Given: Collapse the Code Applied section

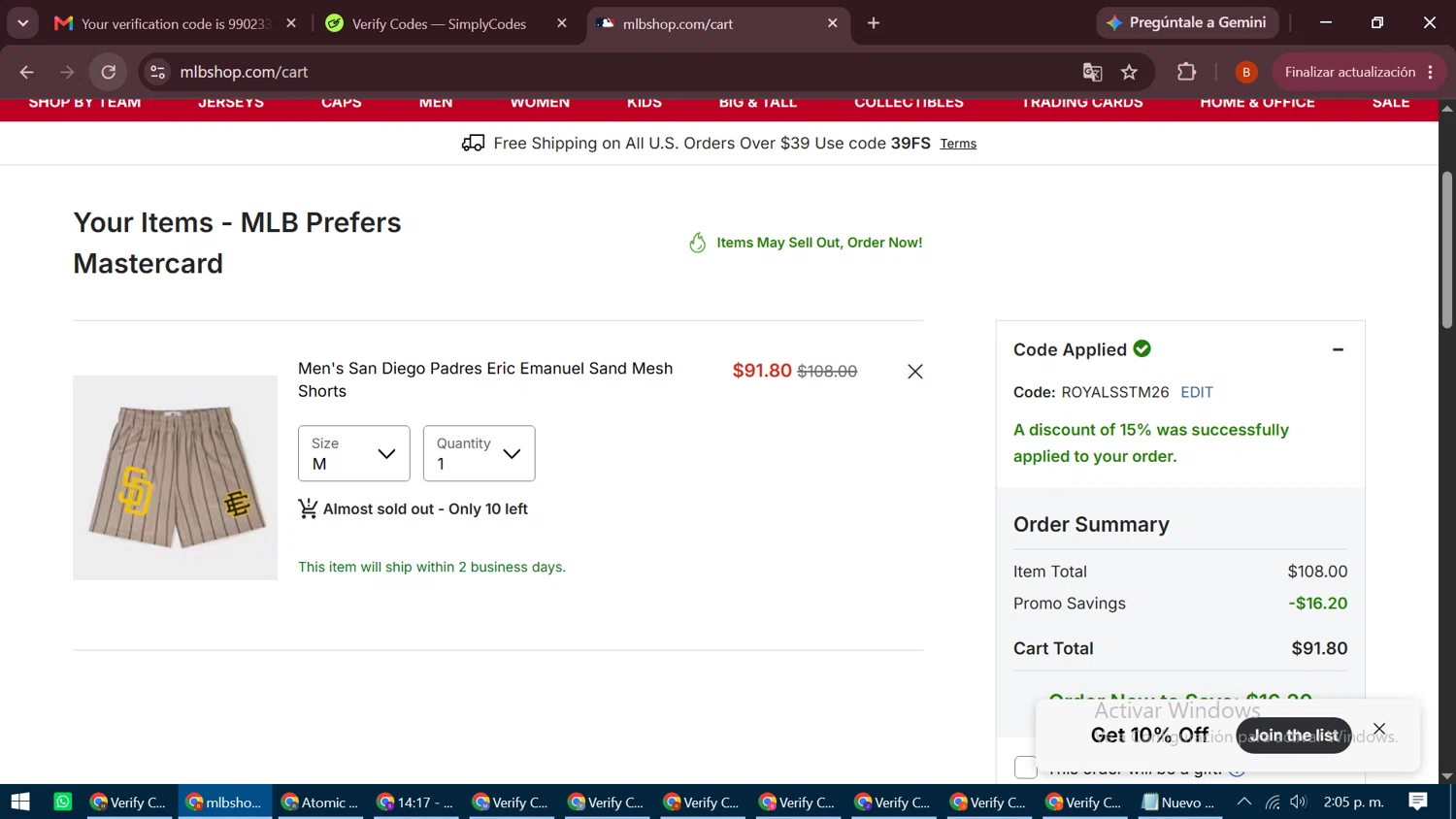Looking at the screenshot, I should pyautogui.click(x=1338, y=349).
